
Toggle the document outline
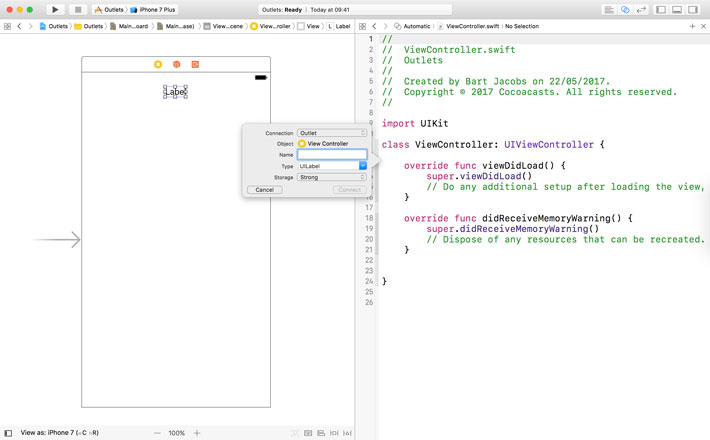pos(8,433)
